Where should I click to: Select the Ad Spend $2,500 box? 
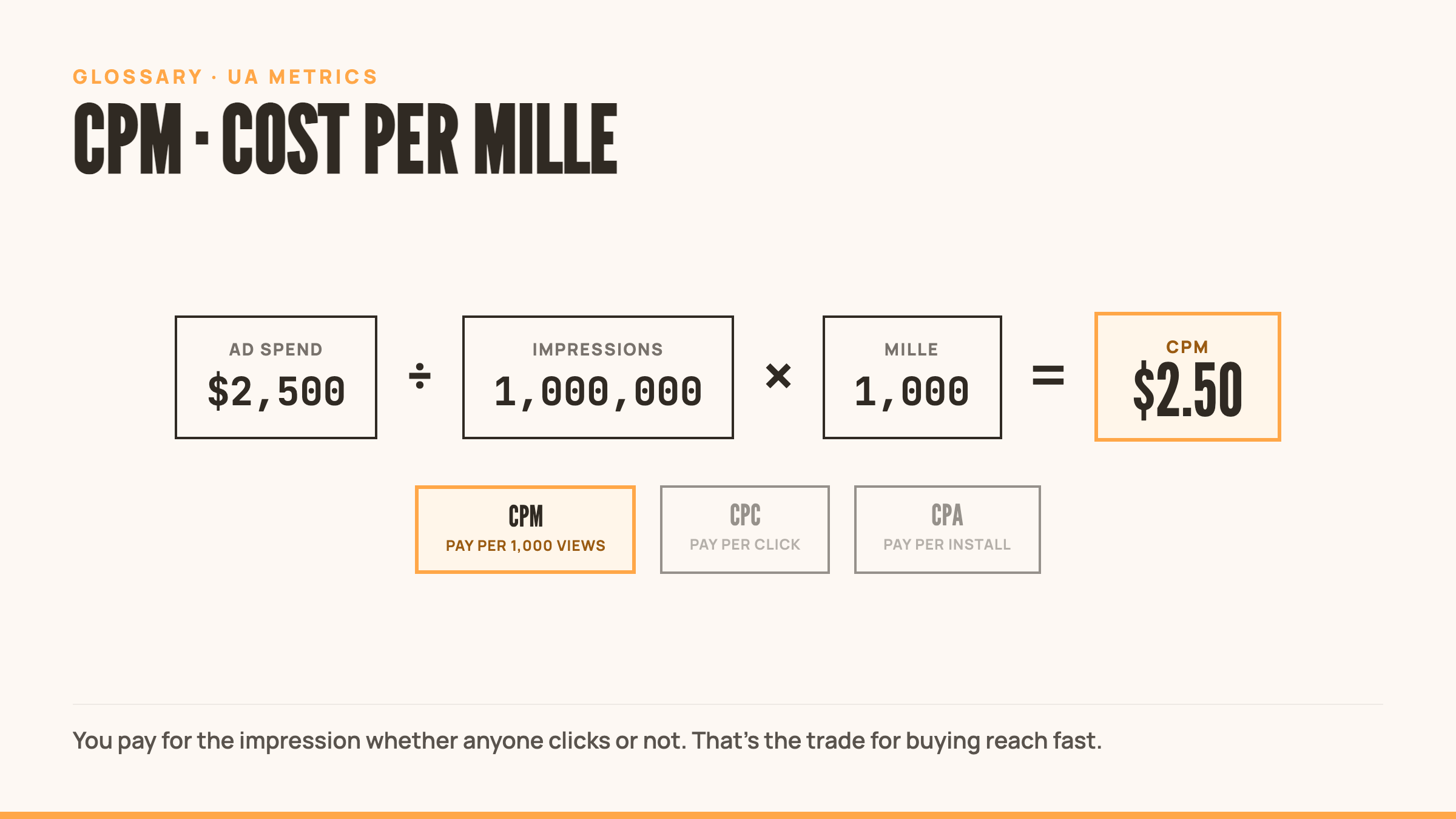(276, 377)
